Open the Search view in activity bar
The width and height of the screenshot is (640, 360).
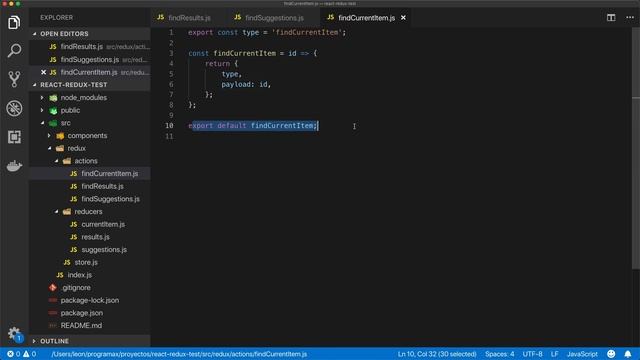coord(14,51)
